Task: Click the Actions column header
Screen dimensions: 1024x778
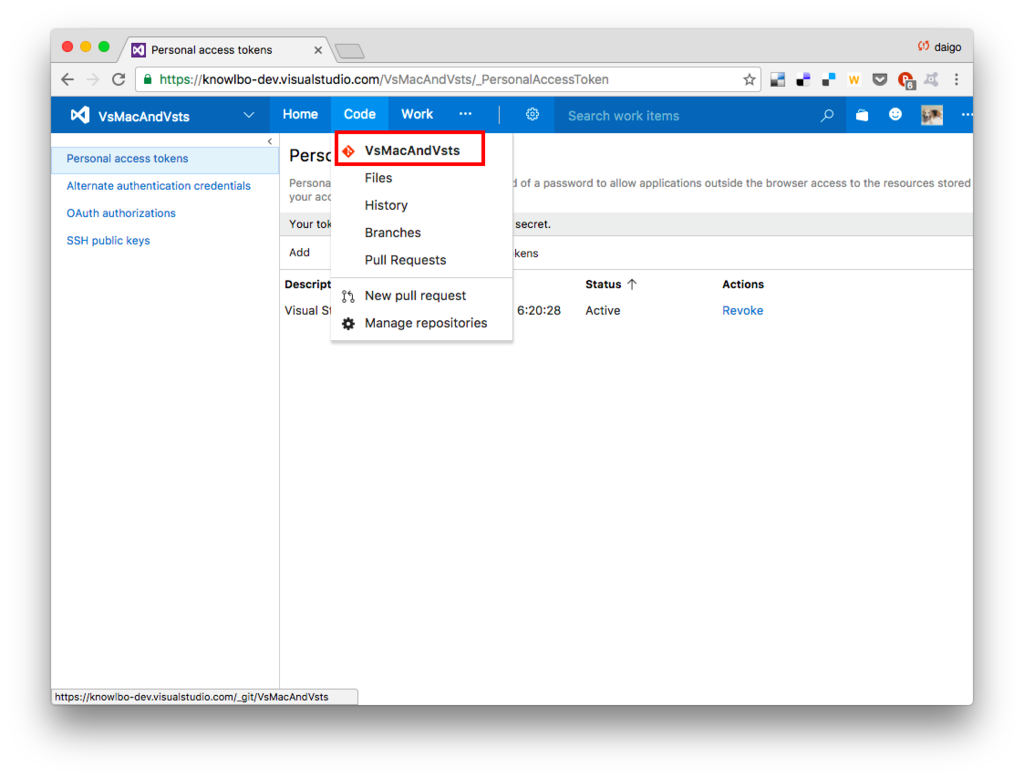Action: click(743, 284)
